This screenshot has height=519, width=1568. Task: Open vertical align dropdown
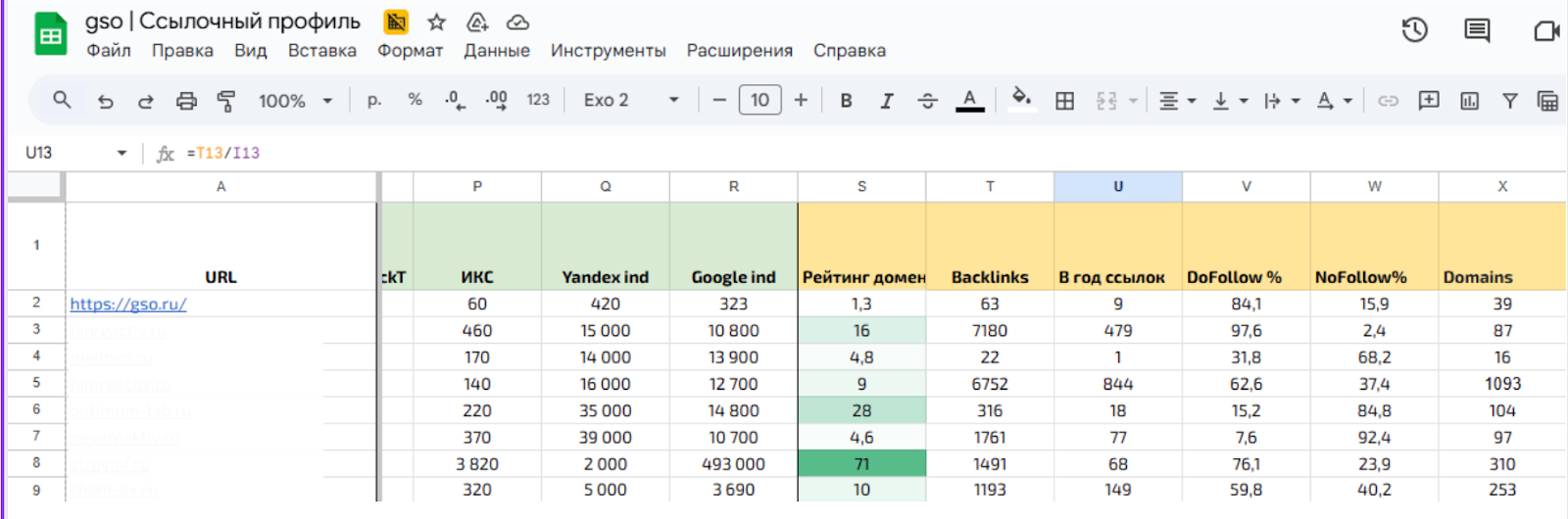tap(1229, 101)
